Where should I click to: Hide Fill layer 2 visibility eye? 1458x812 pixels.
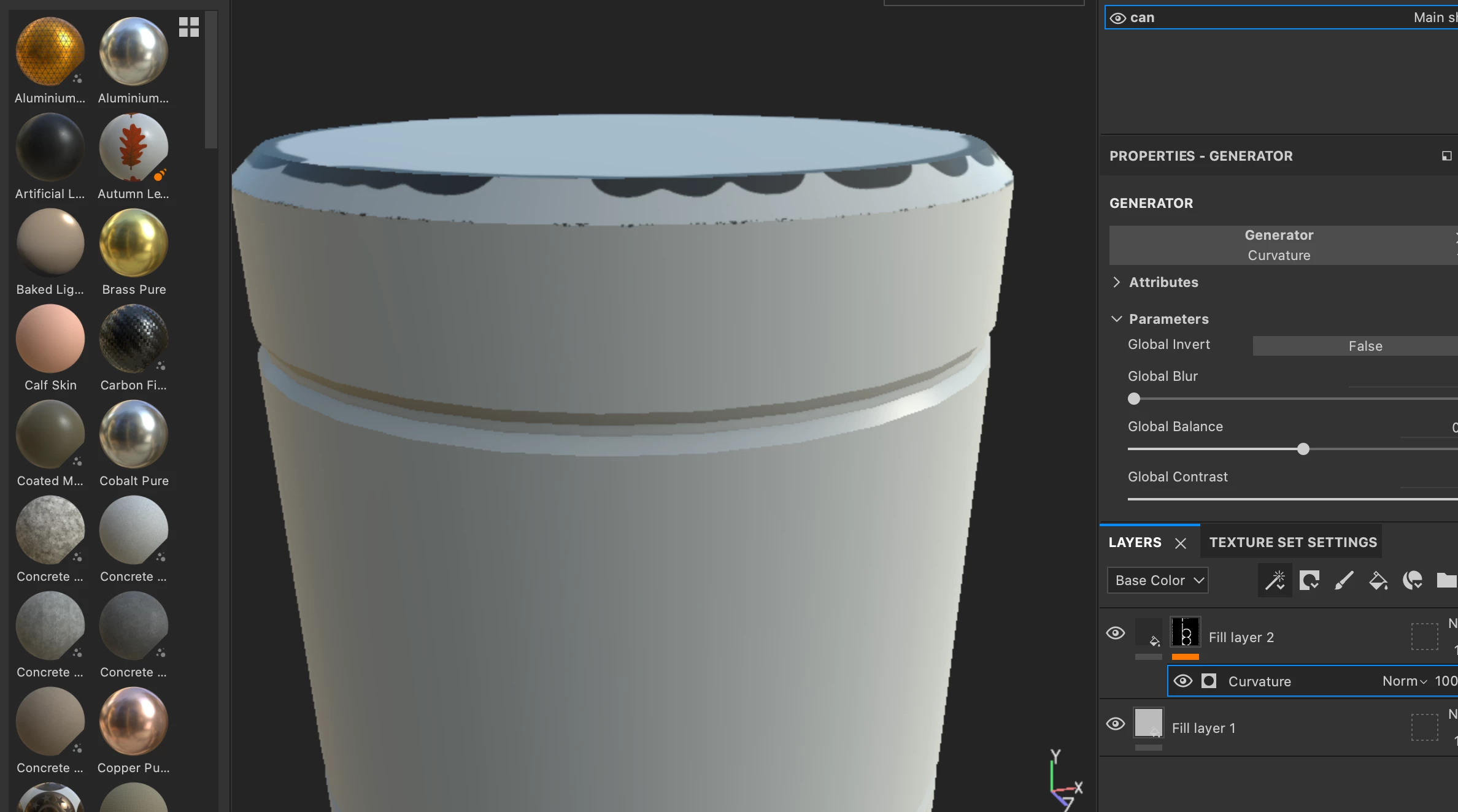coord(1116,633)
